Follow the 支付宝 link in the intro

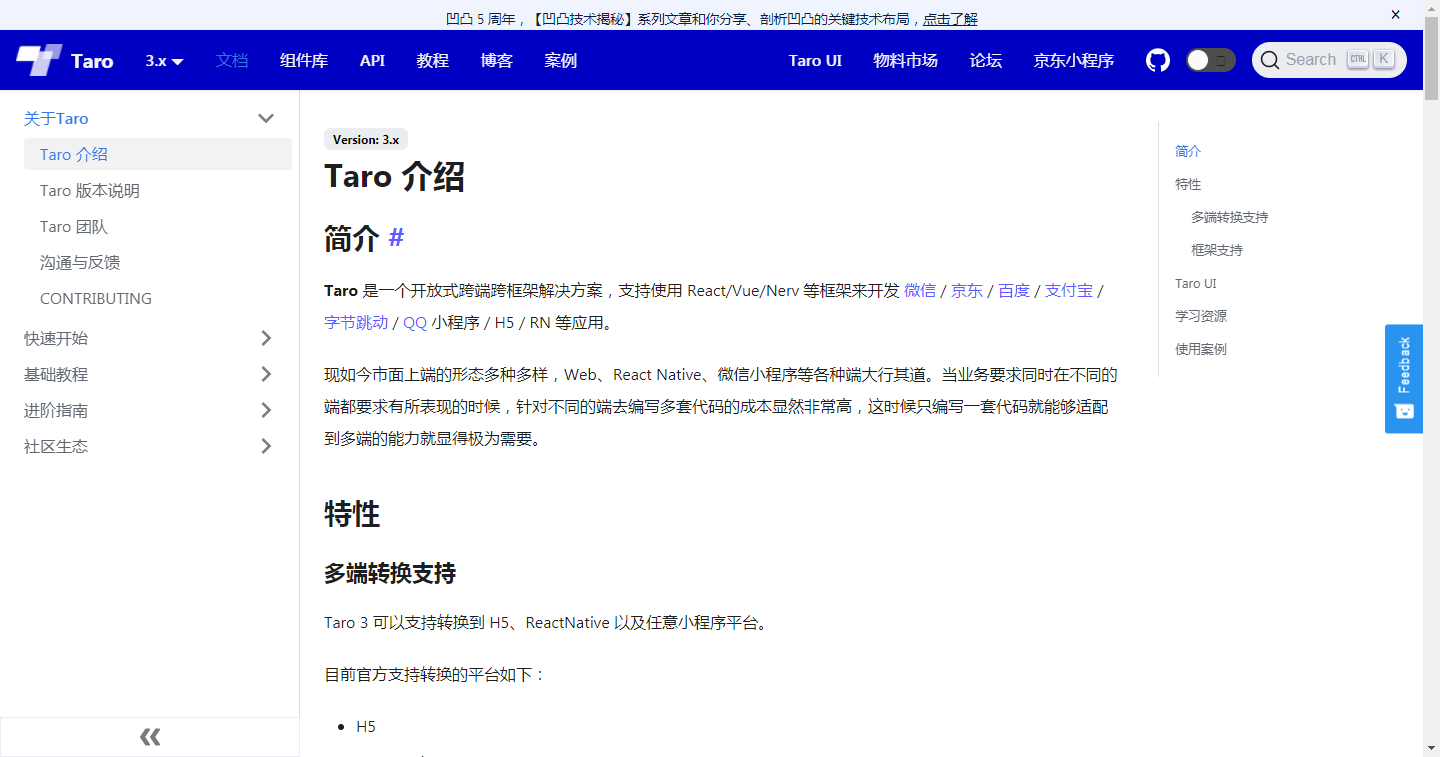pos(1069,290)
